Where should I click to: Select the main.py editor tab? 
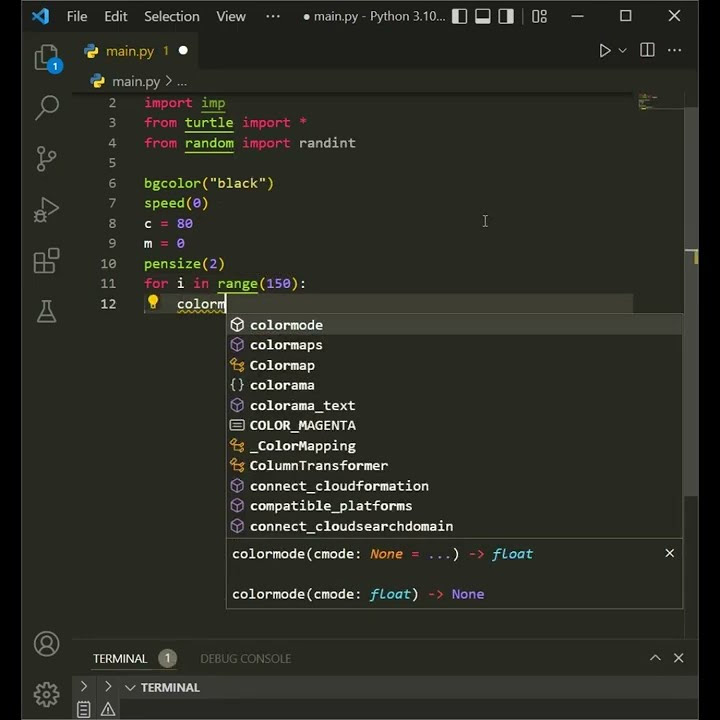click(x=136, y=51)
